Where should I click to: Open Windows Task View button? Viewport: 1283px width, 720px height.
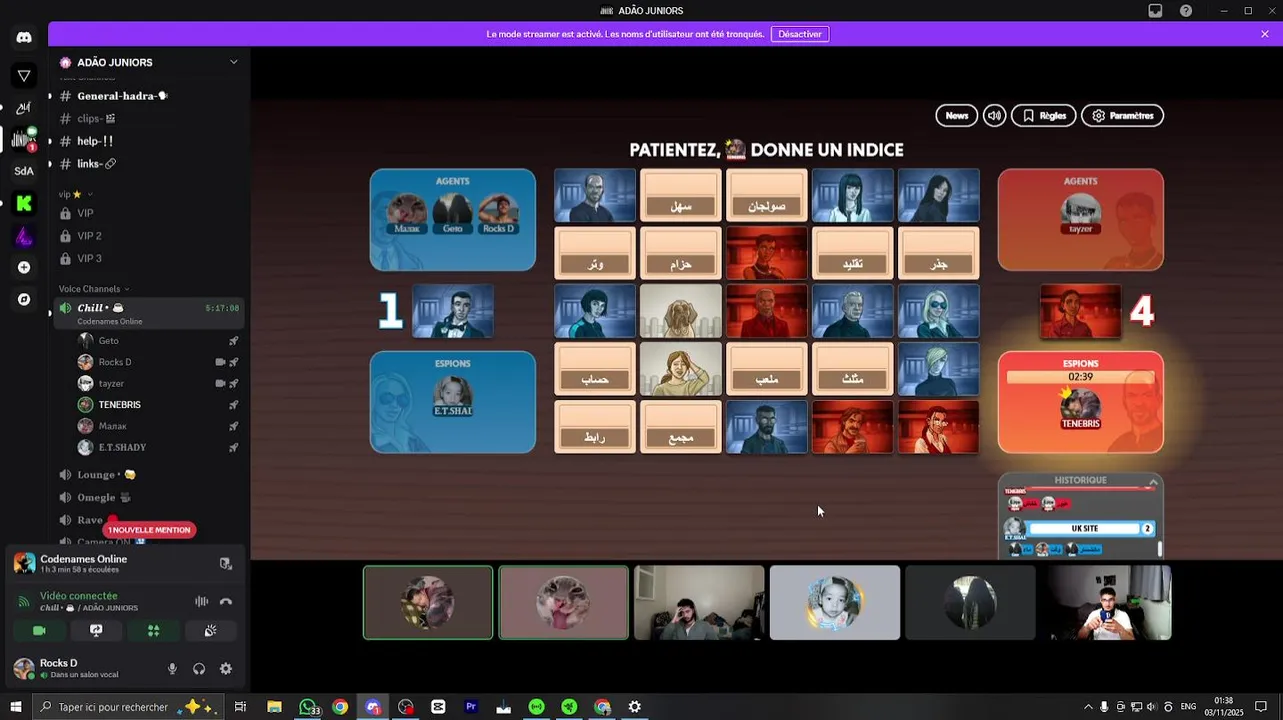click(x=240, y=707)
